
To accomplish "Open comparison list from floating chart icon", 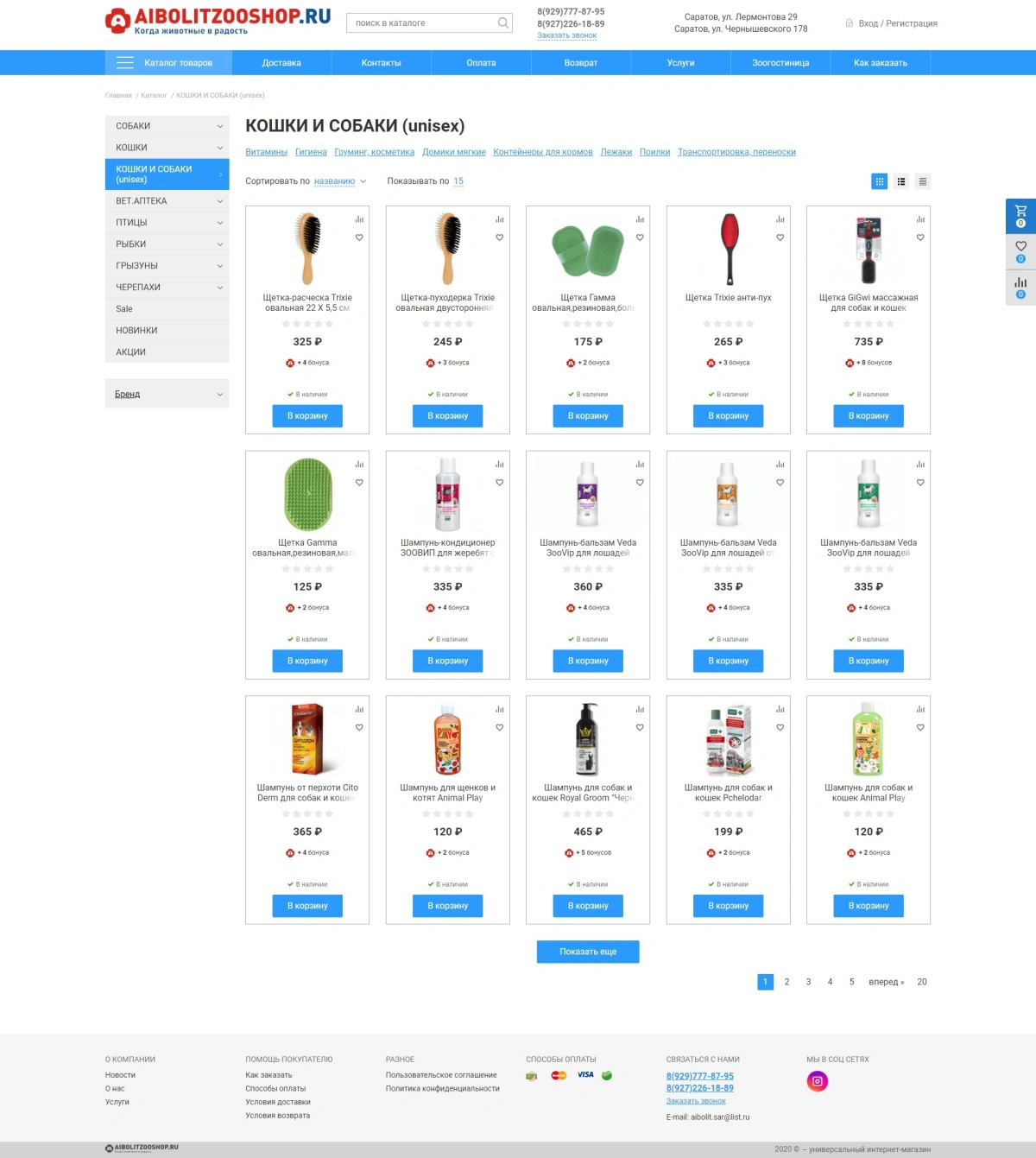I will [1020, 288].
